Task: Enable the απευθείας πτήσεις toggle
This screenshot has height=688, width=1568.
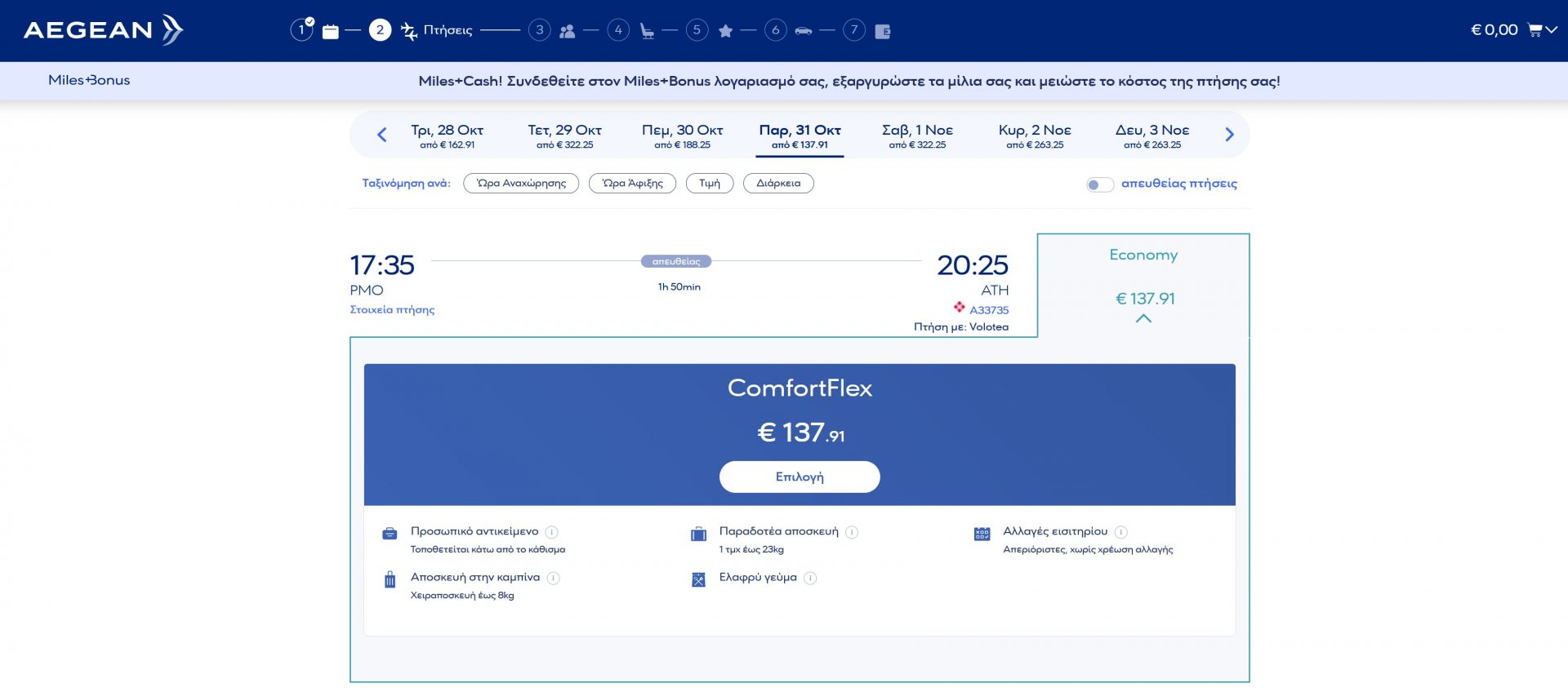Action: tap(1099, 184)
